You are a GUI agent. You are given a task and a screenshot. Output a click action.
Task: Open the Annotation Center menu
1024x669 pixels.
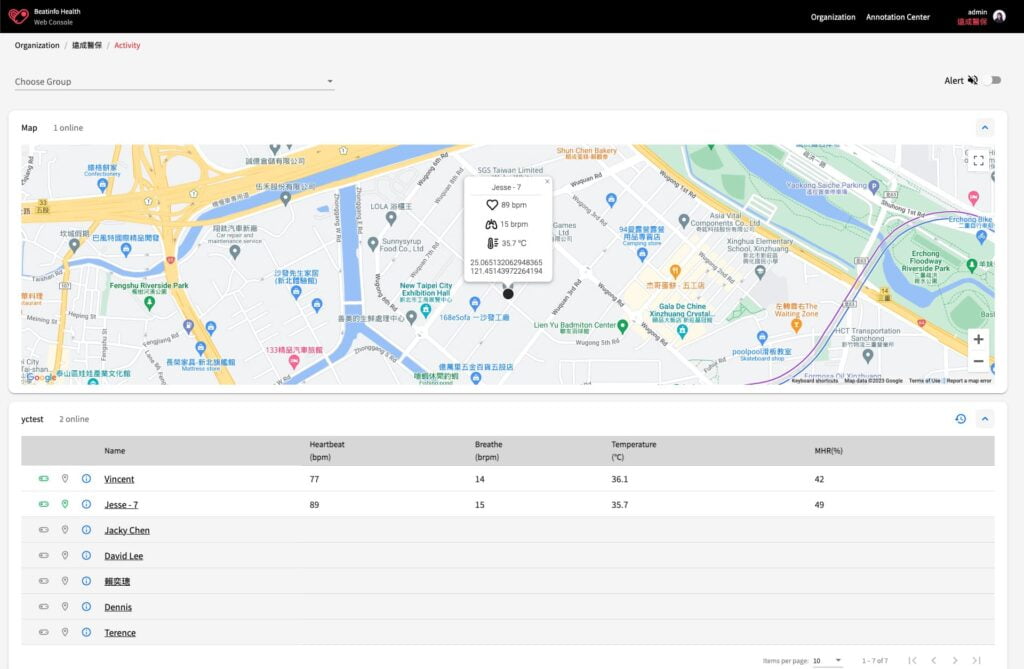(900, 17)
